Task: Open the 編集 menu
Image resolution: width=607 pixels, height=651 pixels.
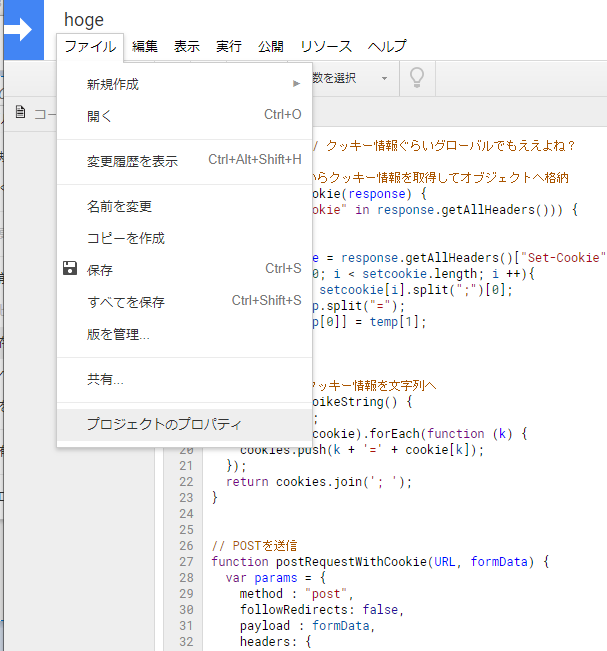Action: tap(145, 46)
